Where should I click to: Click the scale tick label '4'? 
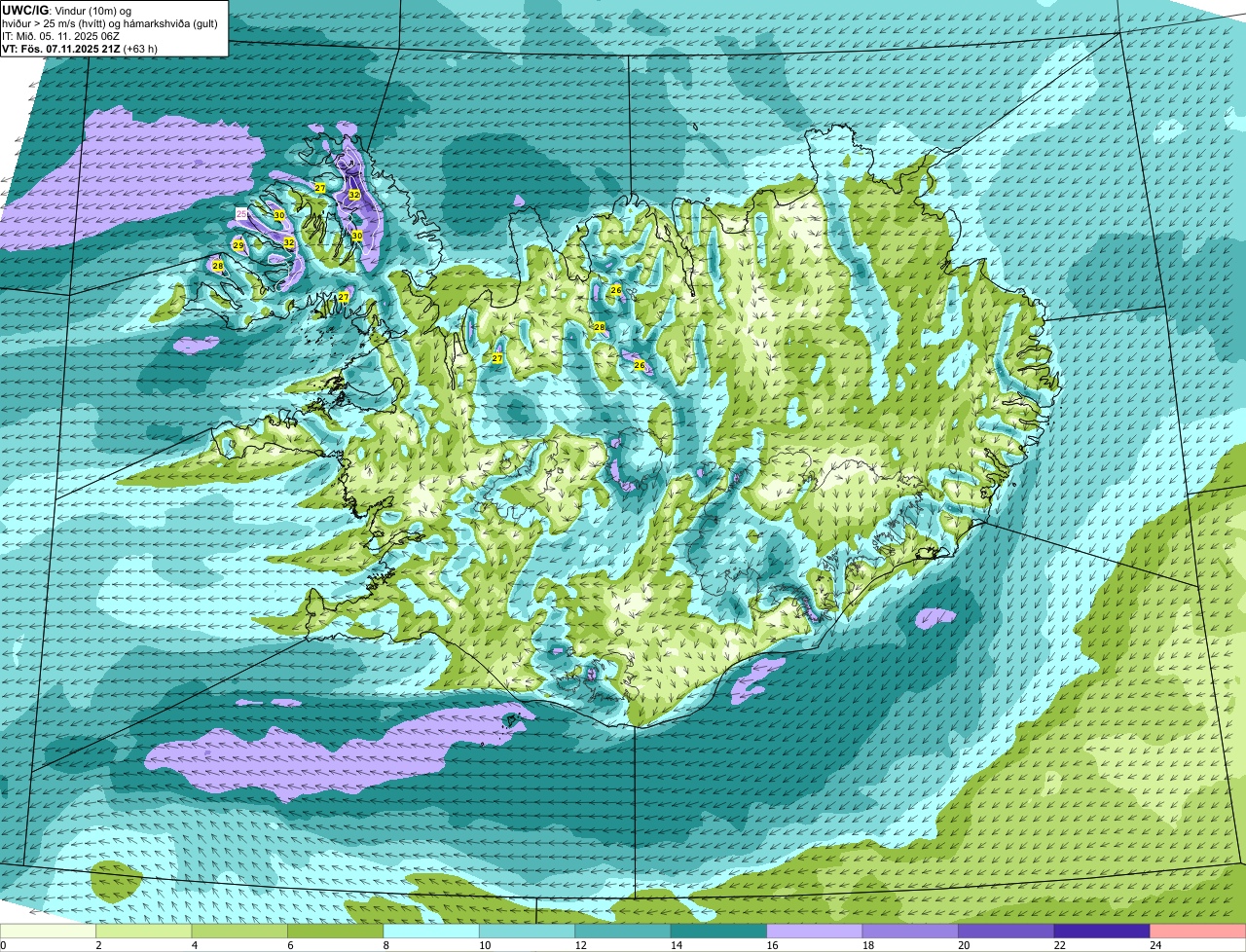194,944
